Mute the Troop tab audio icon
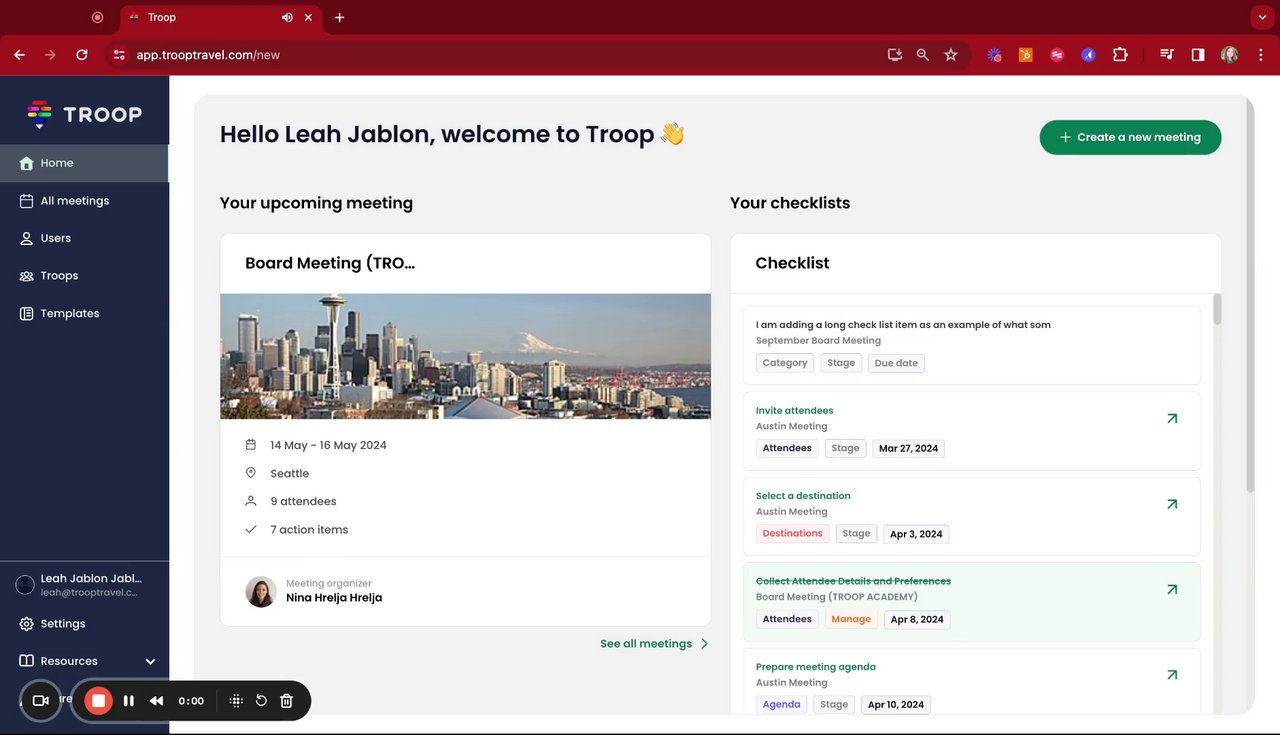The height and width of the screenshot is (735, 1280). coord(287,17)
